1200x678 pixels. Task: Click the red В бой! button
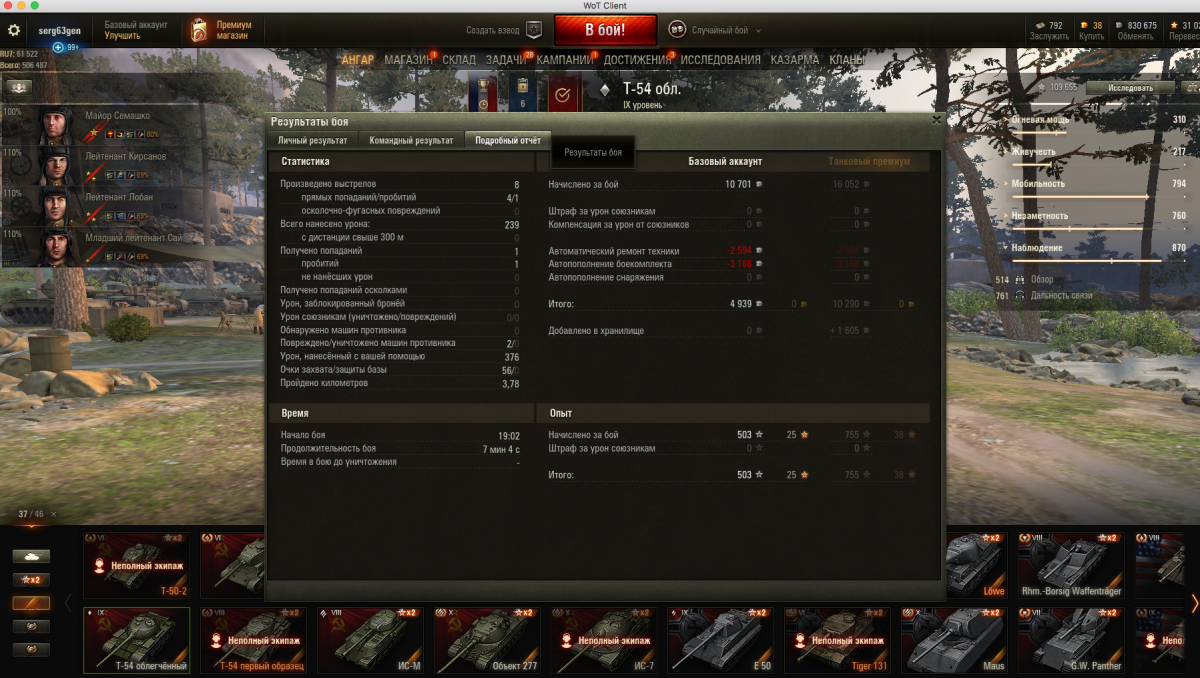pyautogui.click(x=606, y=30)
